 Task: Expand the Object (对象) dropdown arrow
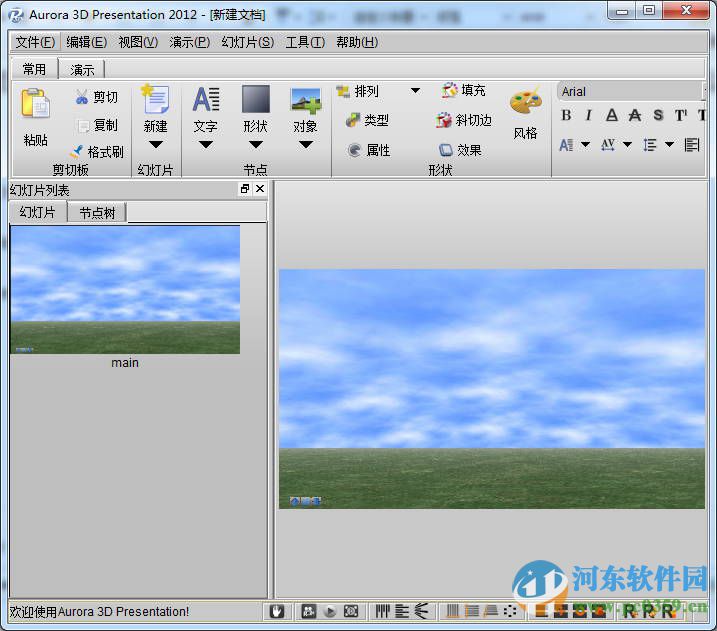pyautogui.click(x=305, y=145)
